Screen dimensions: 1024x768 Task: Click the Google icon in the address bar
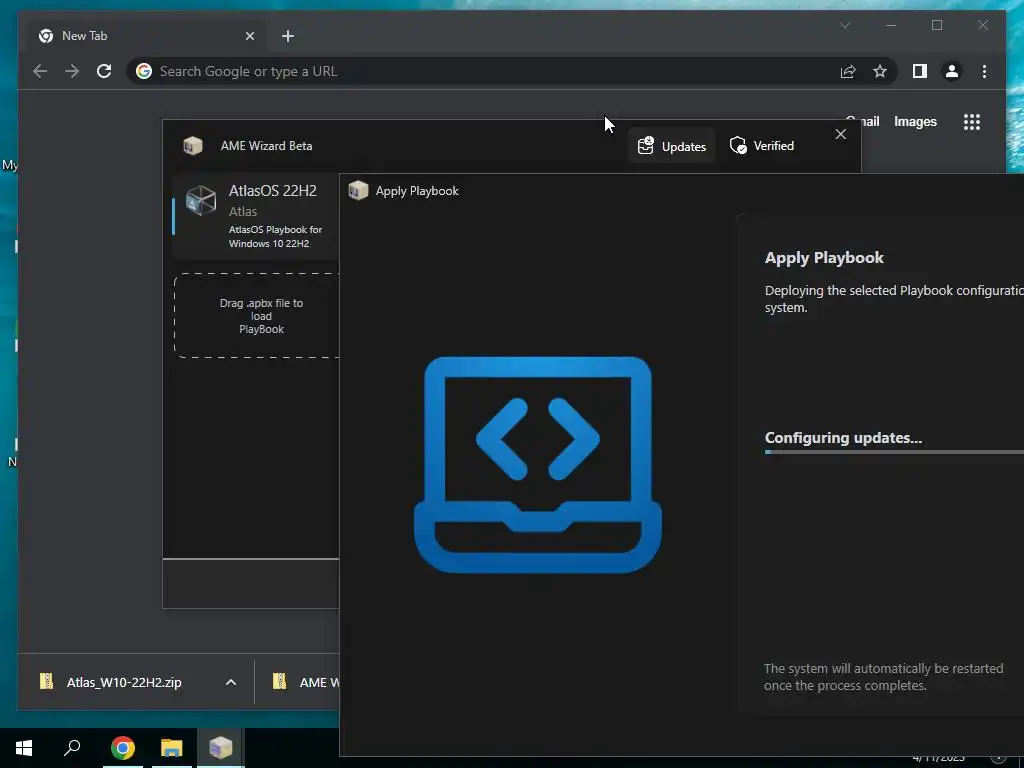click(144, 71)
